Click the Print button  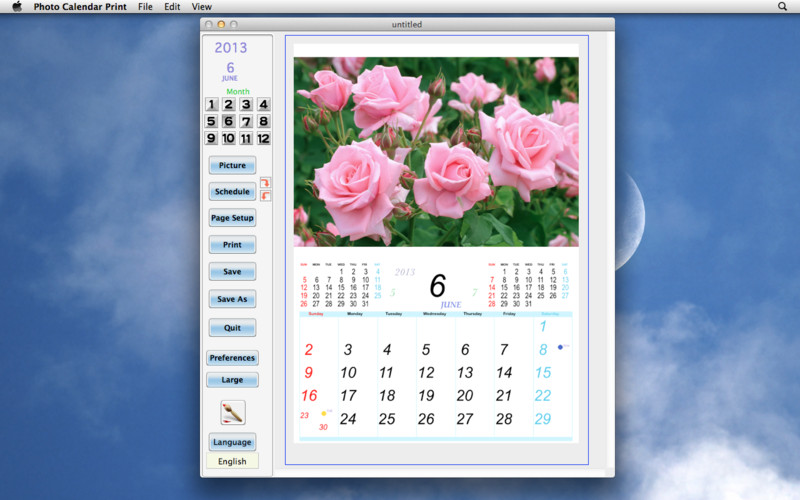[x=232, y=245]
